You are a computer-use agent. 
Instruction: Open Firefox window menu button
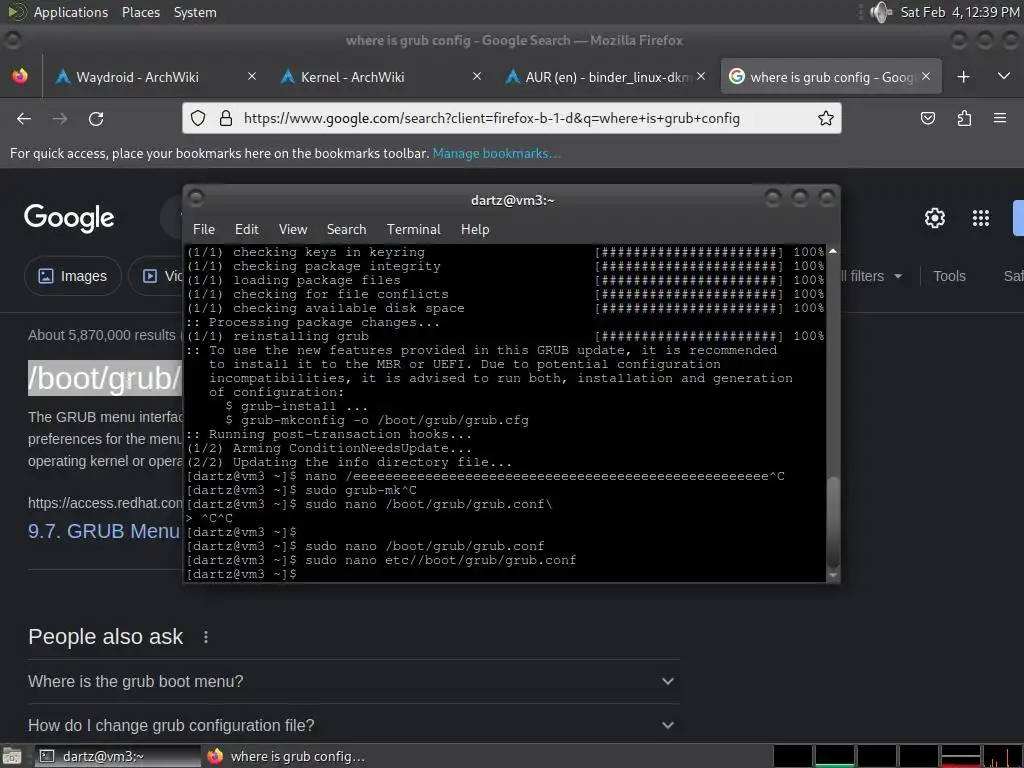12,40
